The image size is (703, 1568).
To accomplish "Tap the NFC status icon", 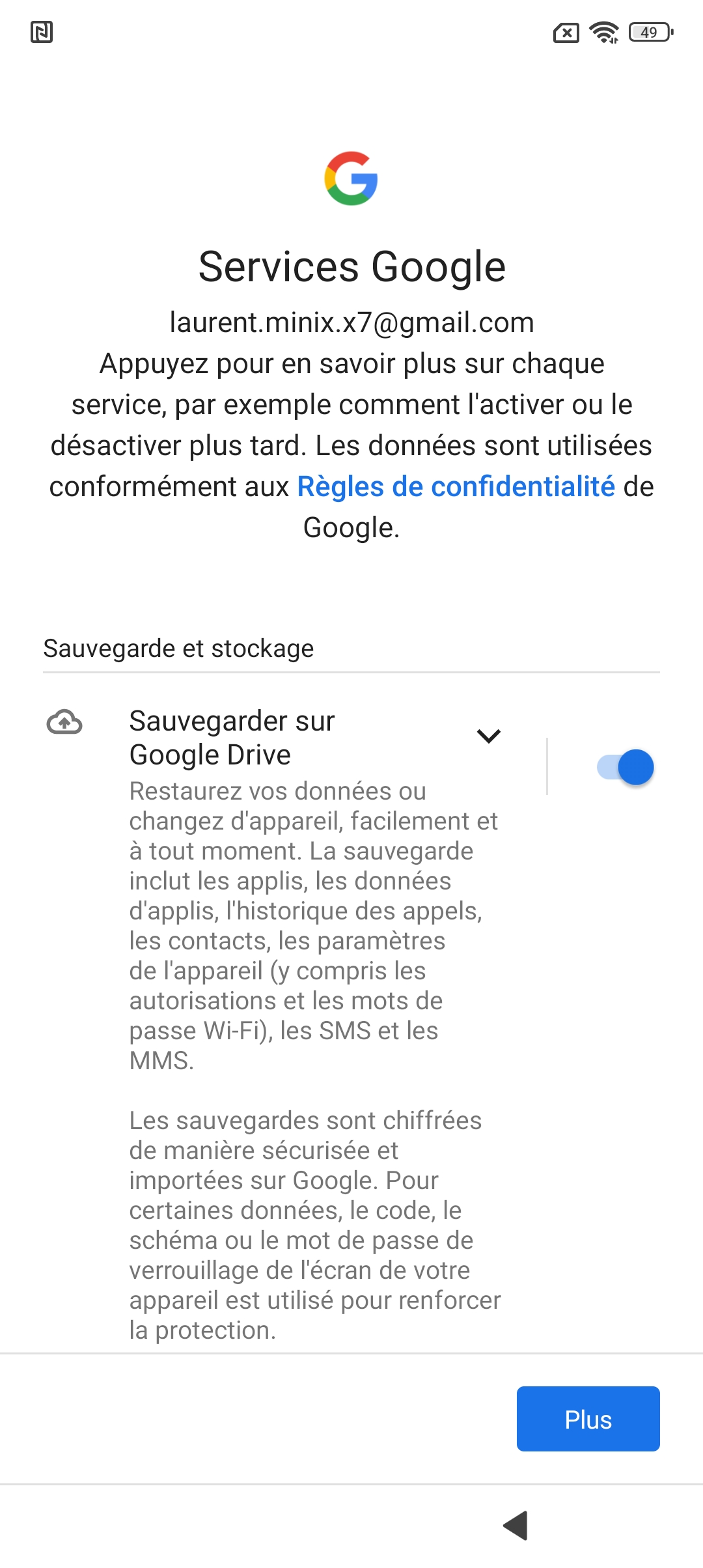I will pyautogui.click(x=42, y=32).
